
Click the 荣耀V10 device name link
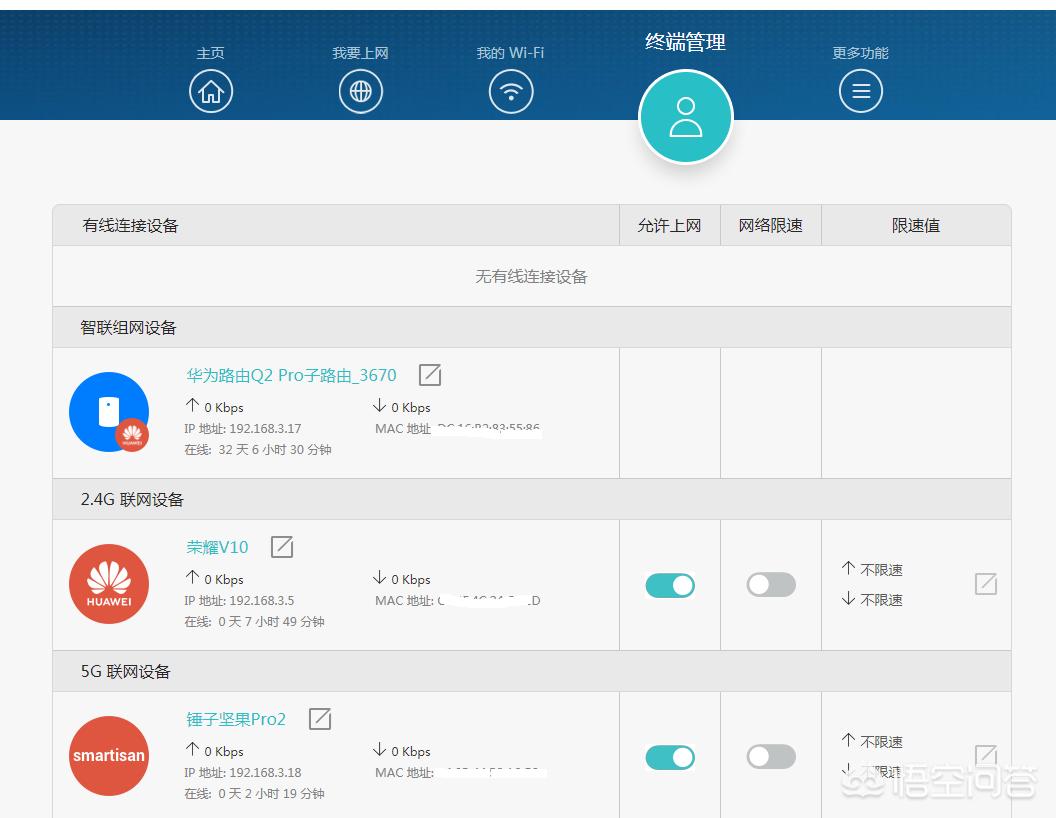[217, 547]
